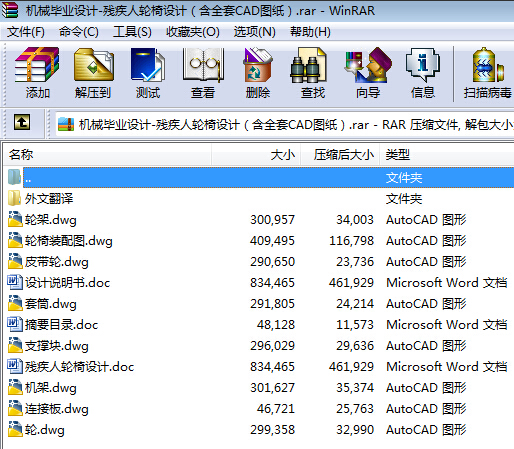Click size value 48,128
The image size is (514, 449).
tap(276, 325)
